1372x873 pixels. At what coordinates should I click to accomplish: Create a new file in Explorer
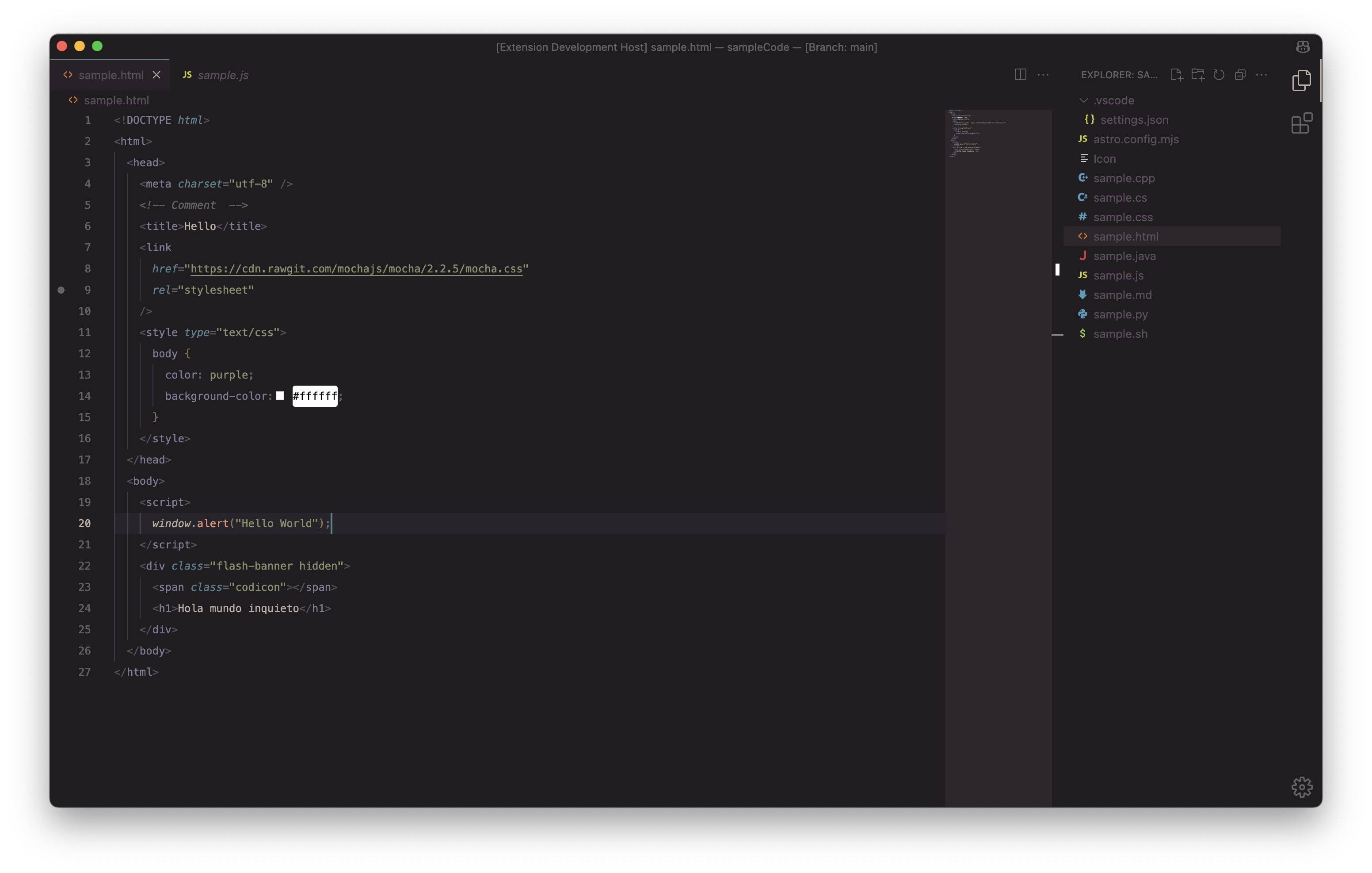pyautogui.click(x=1177, y=75)
